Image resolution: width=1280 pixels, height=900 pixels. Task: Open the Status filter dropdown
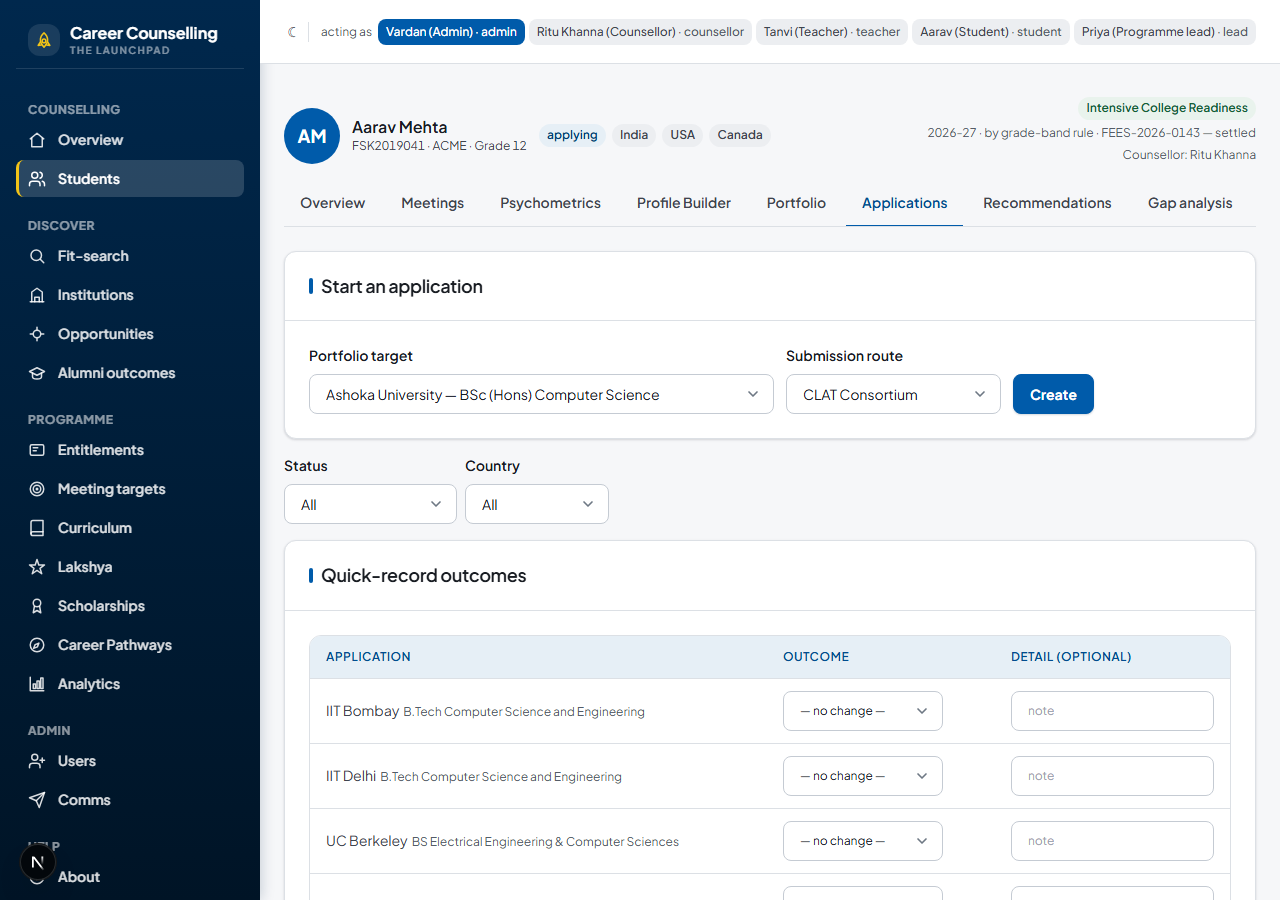click(x=370, y=504)
